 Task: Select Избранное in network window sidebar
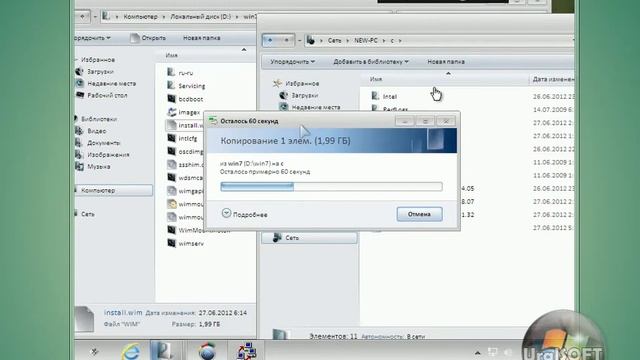[296, 83]
